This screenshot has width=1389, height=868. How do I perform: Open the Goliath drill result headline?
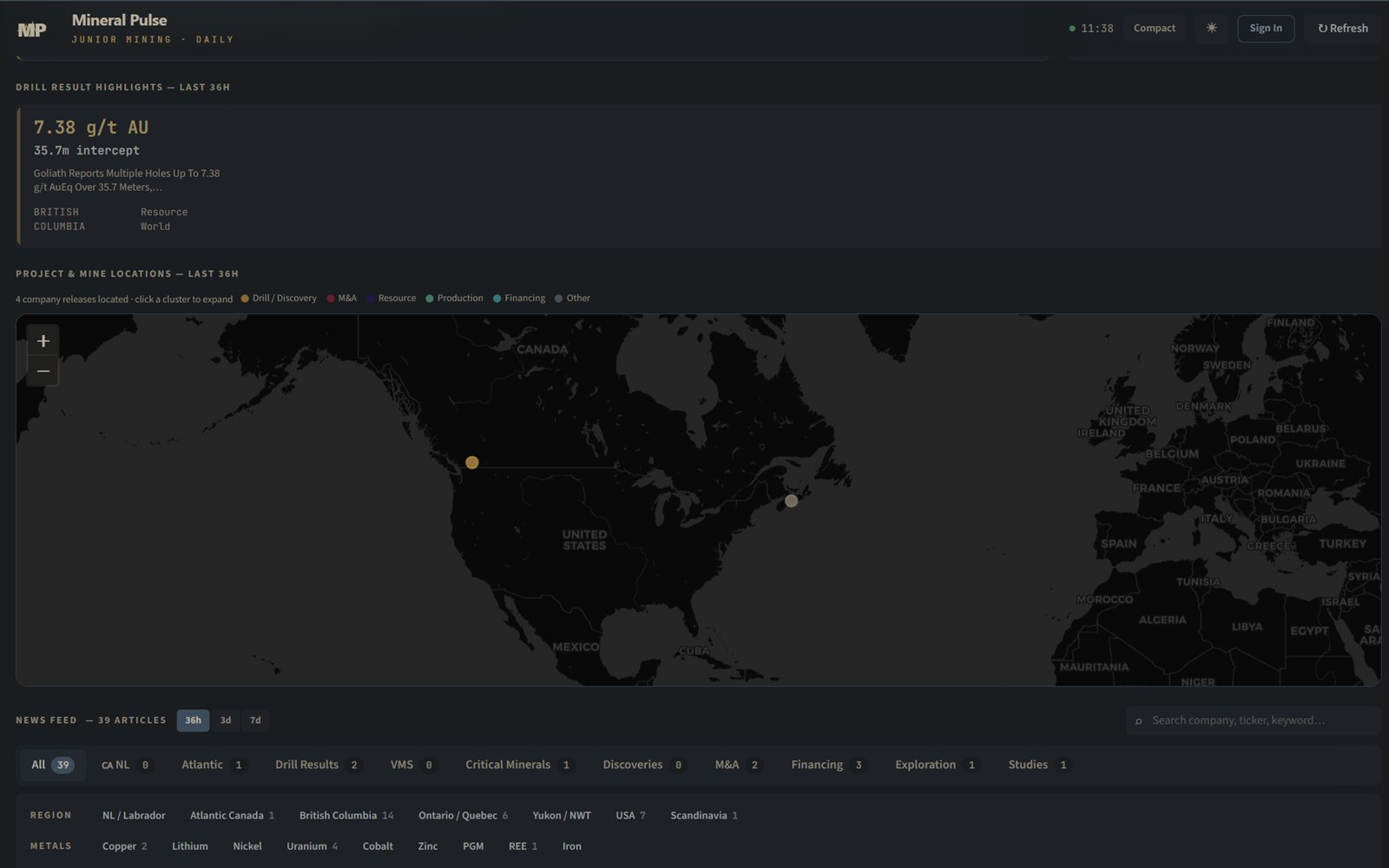coord(127,181)
